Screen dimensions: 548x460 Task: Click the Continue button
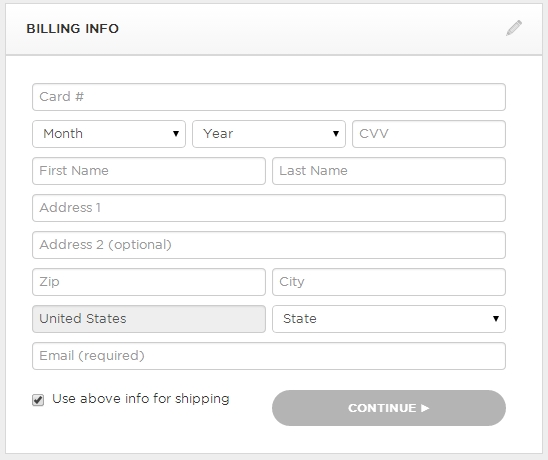389,408
